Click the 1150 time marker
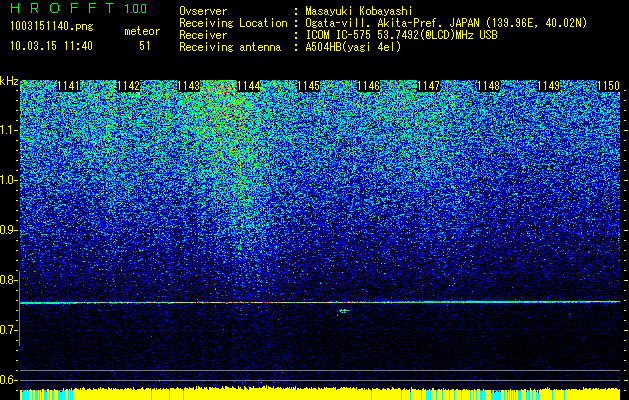This screenshot has height=400, width=629. point(609,86)
